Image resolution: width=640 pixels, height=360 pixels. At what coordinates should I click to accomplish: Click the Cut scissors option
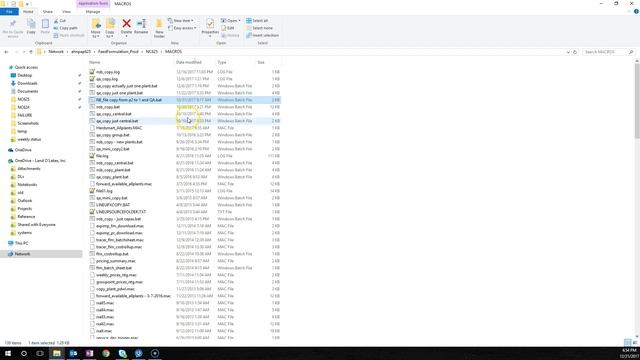tap(60, 20)
